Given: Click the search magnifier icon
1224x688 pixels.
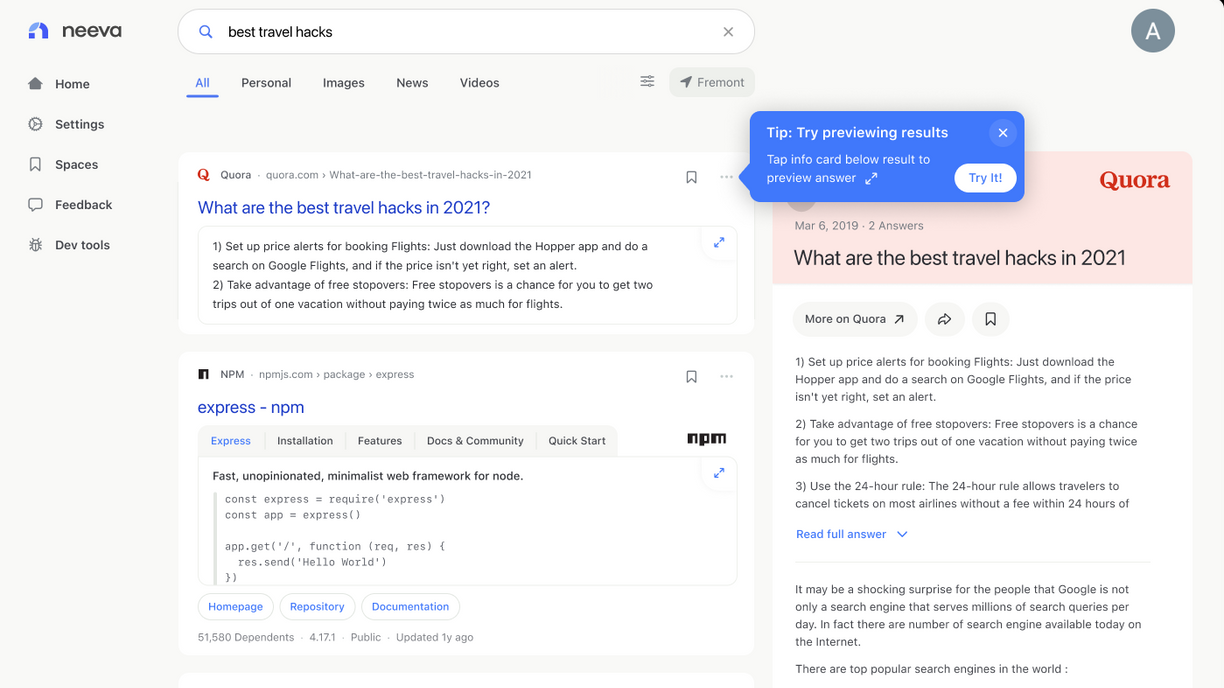Looking at the screenshot, I should click(x=206, y=32).
